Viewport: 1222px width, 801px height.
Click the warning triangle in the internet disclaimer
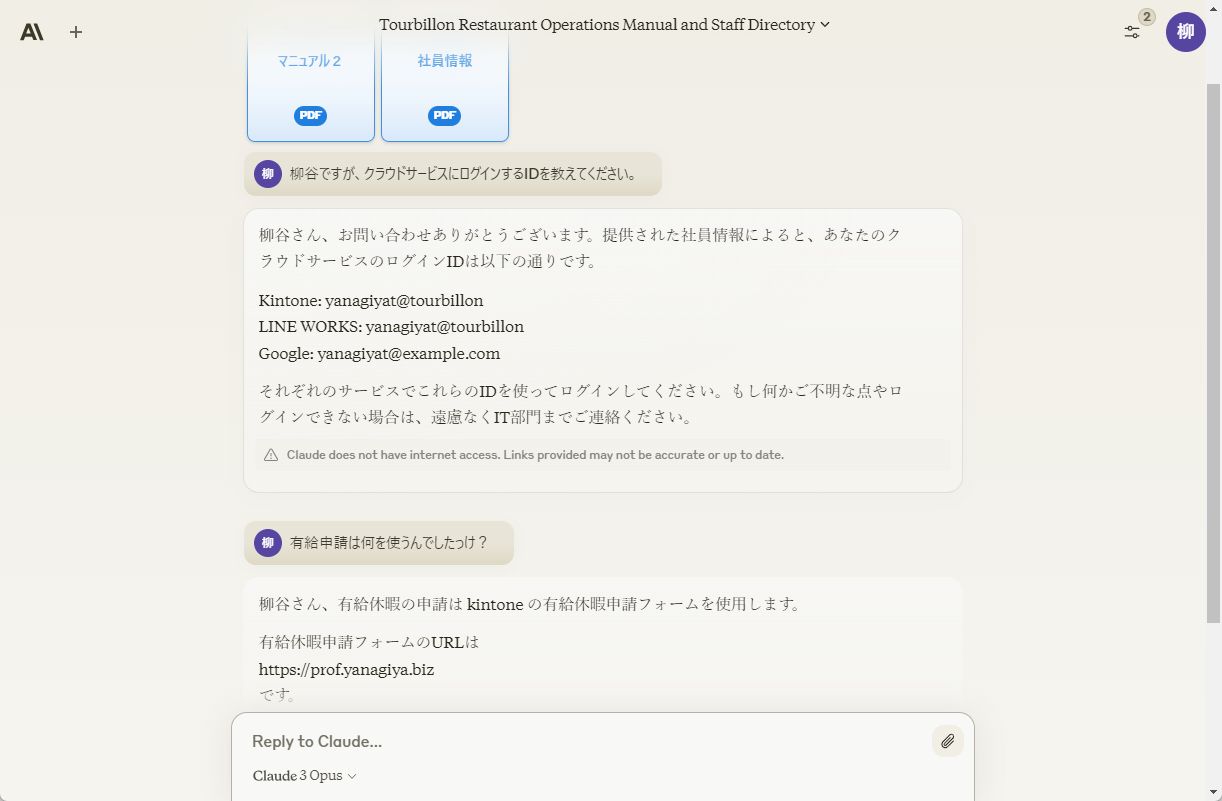tap(270, 455)
